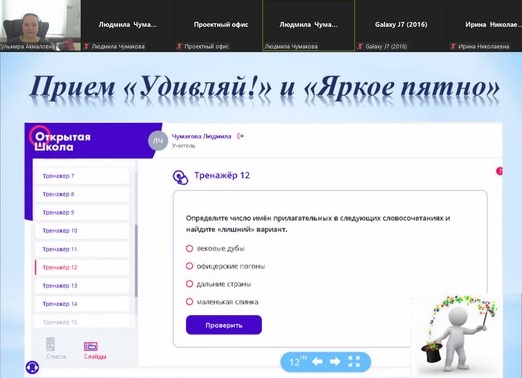Open Тренажёр 10 in the sidebar list
522x378 pixels.
[x=82, y=231]
